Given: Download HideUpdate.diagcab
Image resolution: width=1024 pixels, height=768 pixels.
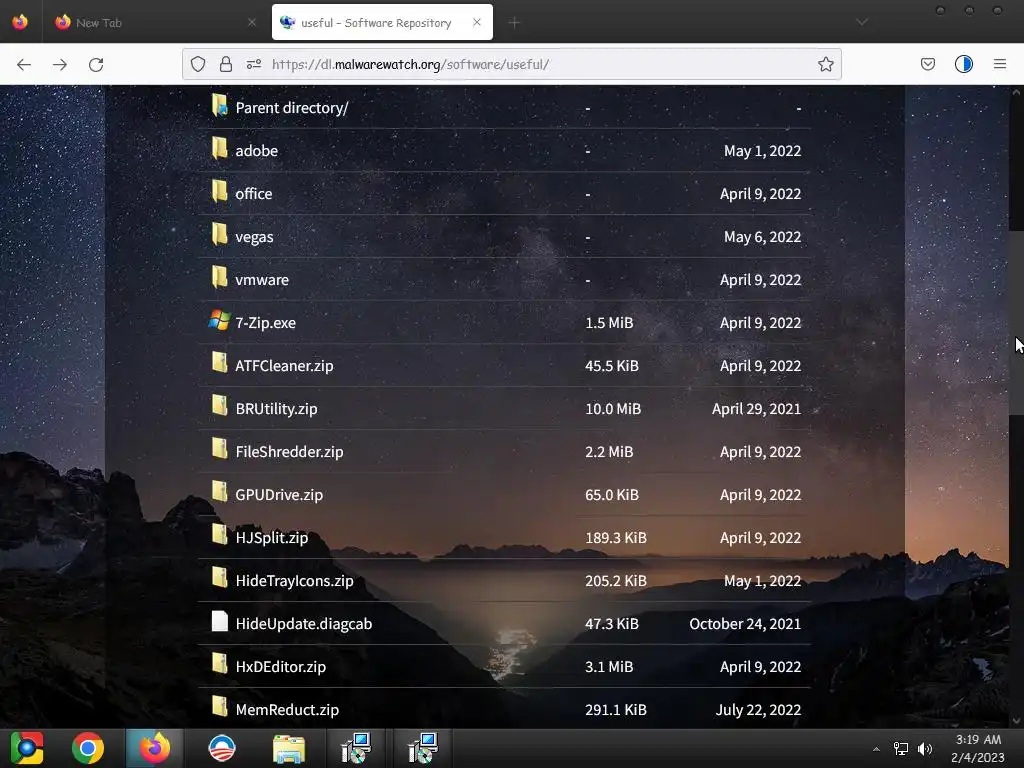Looking at the screenshot, I should [304, 624].
